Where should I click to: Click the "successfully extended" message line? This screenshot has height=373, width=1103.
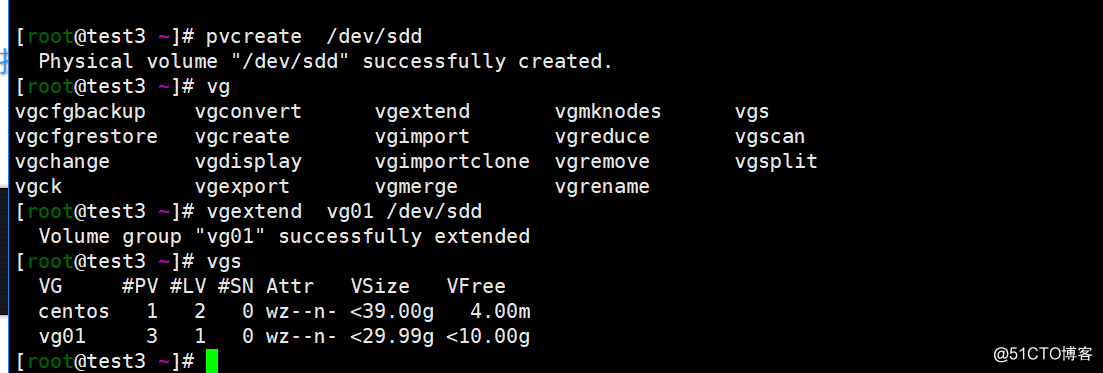click(284, 236)
